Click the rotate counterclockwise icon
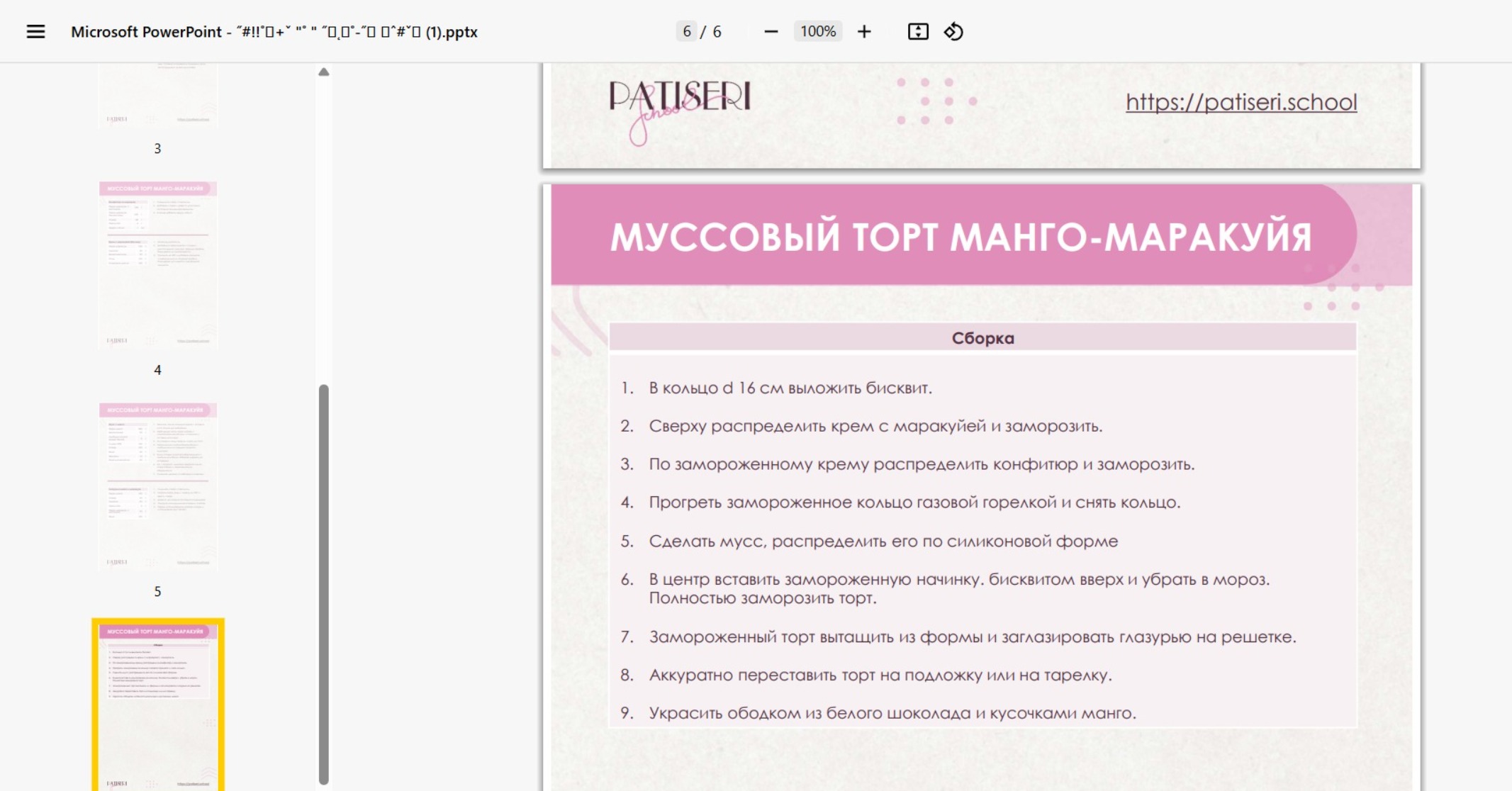The image size is (1512, 791). click(x=954, y=32)
